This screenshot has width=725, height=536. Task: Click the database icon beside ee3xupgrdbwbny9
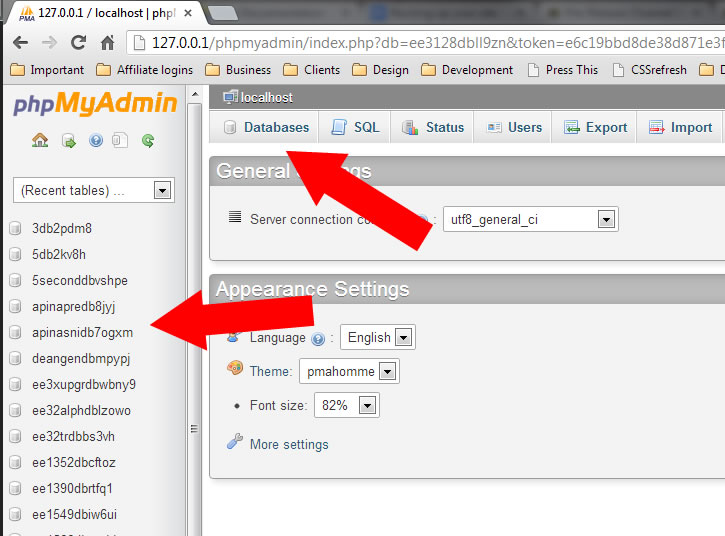(x=15, y=384)
